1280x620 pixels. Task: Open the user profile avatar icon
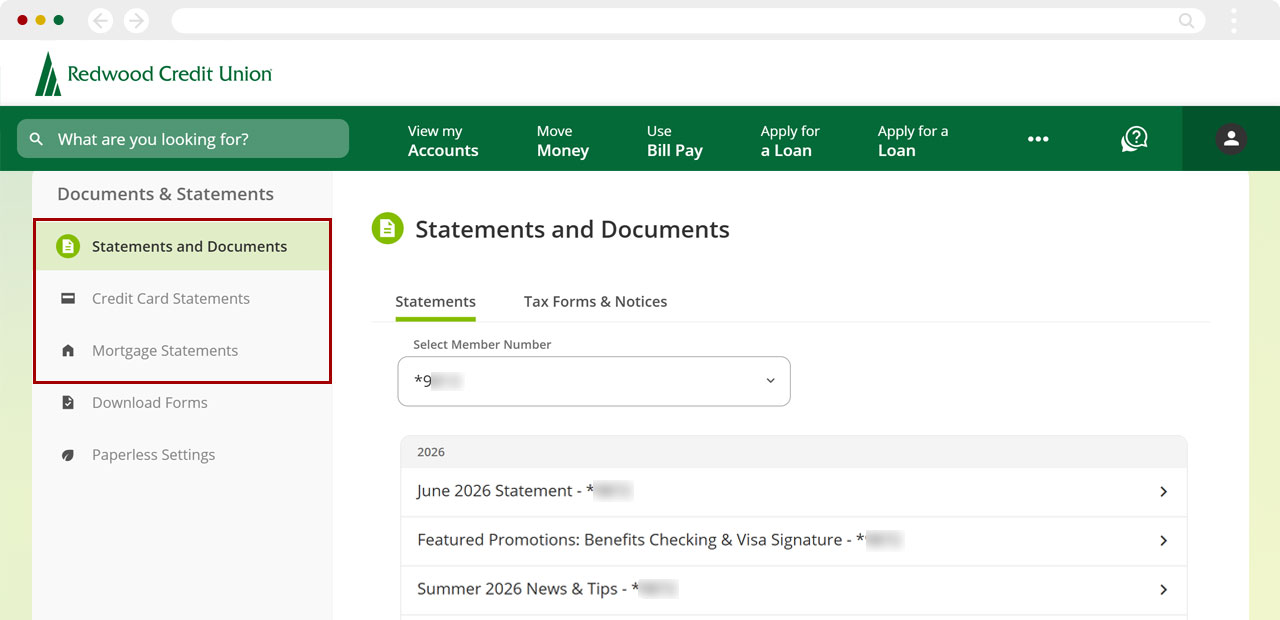[1231, 139]
